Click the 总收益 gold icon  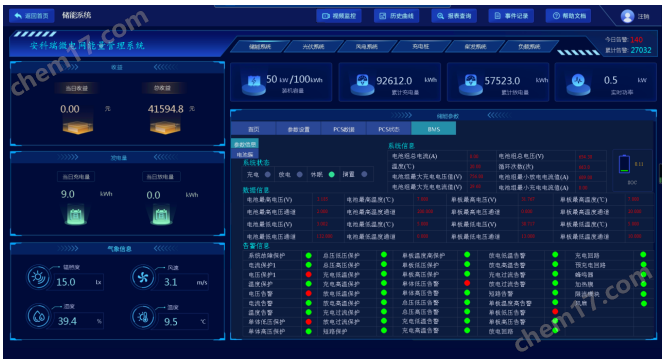165,126
